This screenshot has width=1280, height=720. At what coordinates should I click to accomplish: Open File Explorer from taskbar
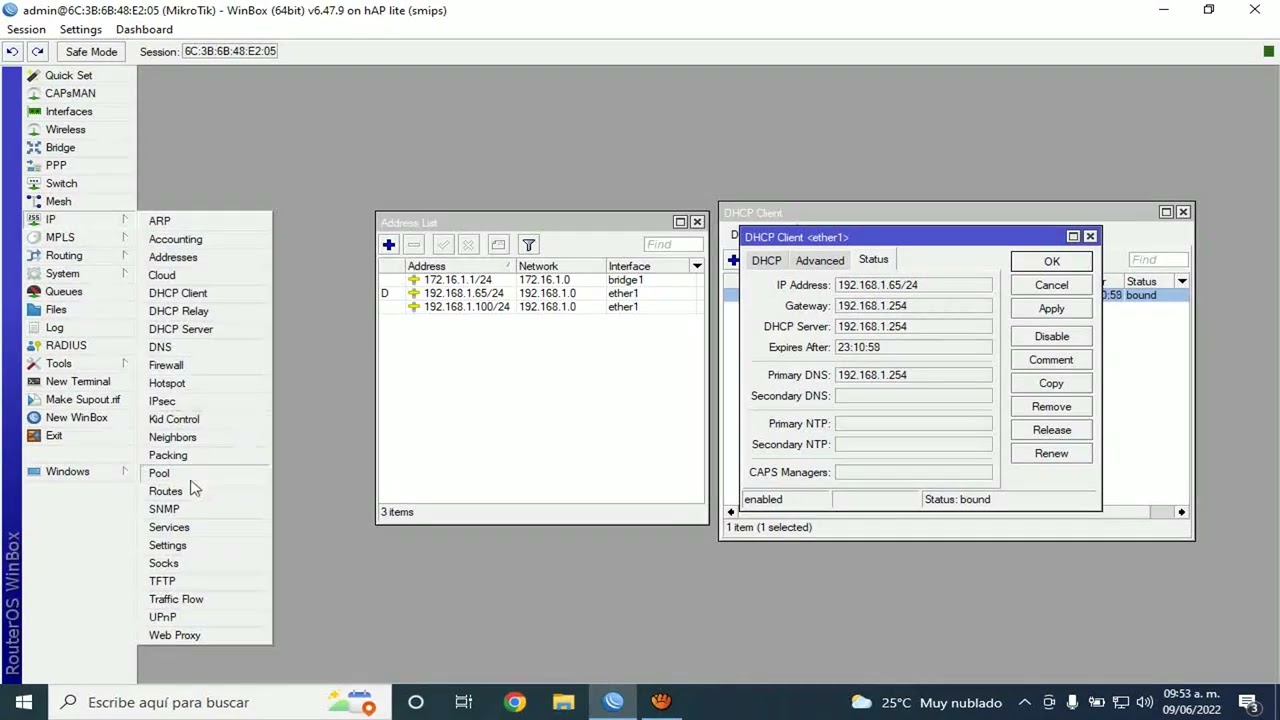[x=563, y=702]
